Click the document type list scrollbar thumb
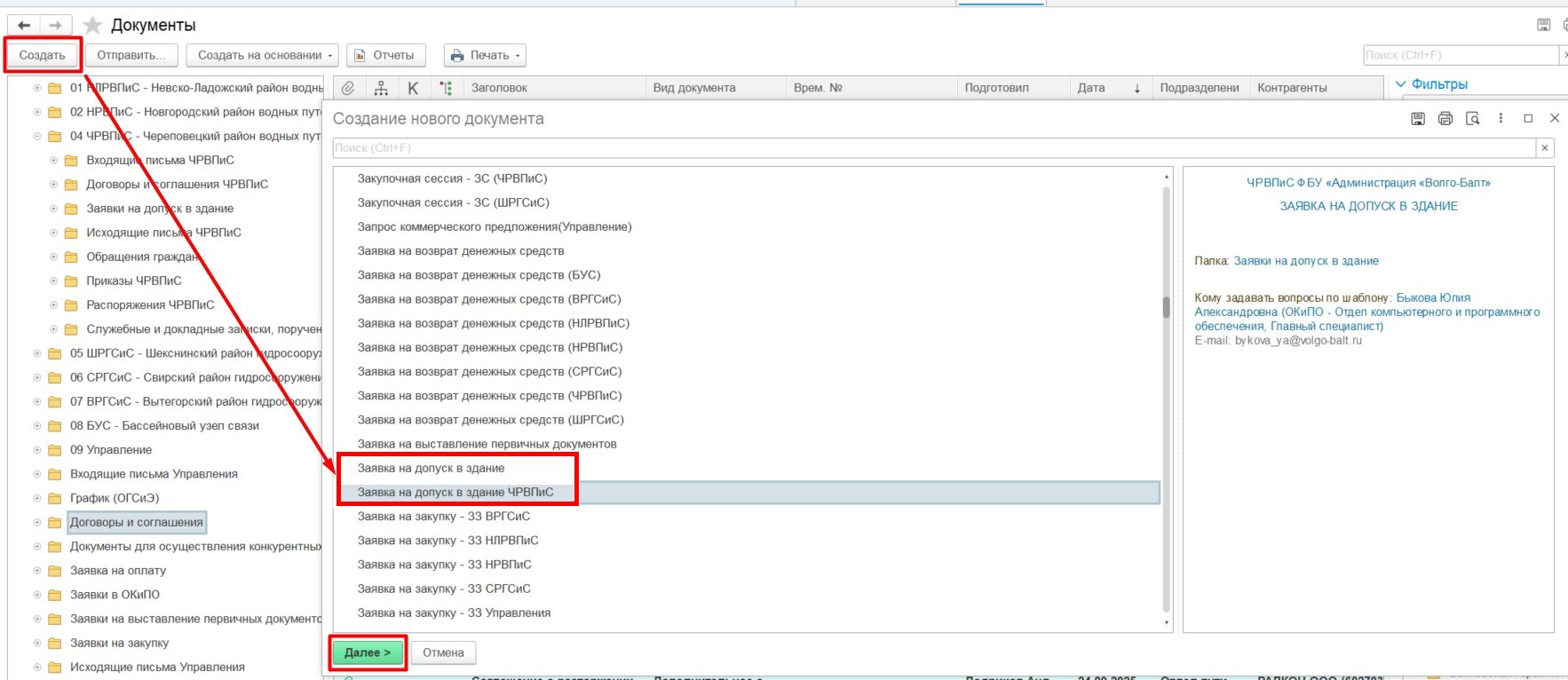 point(1166,307)
